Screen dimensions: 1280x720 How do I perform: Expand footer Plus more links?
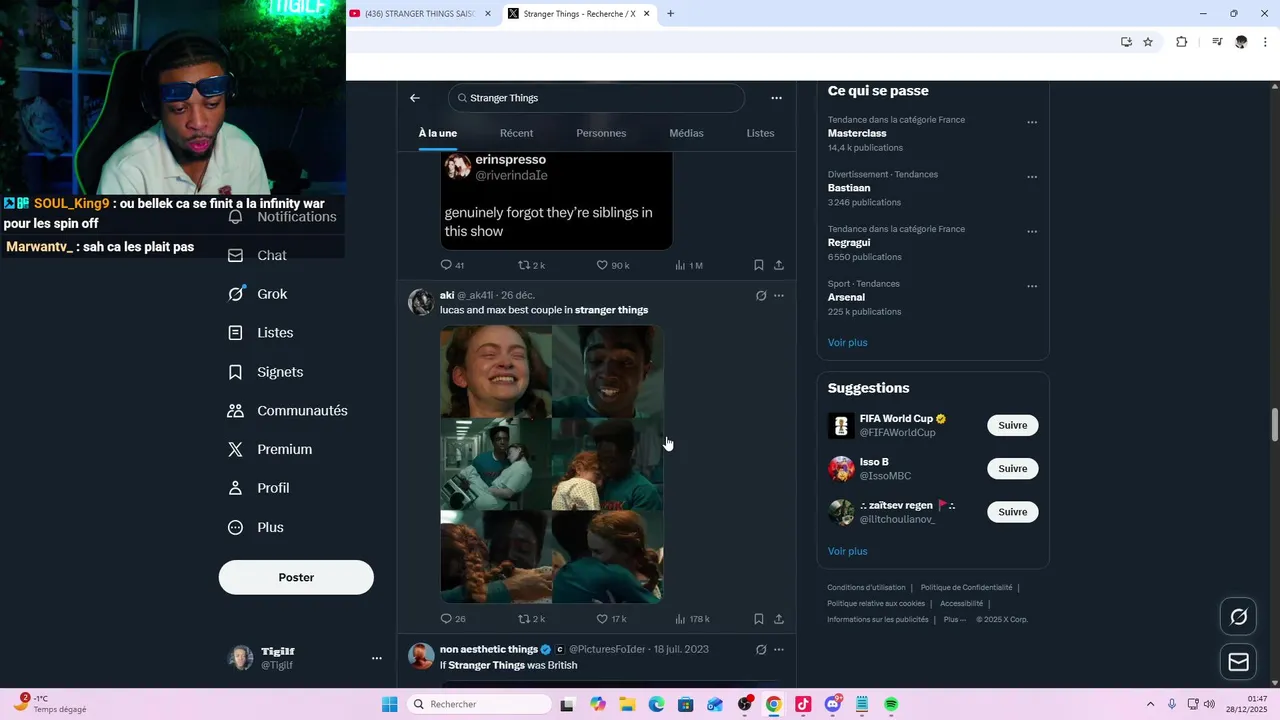[954, 620]
